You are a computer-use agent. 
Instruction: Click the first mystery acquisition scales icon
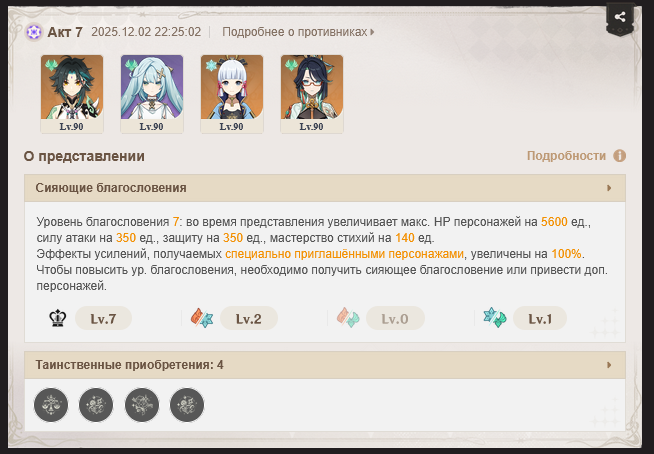click(x=51, y=405)
